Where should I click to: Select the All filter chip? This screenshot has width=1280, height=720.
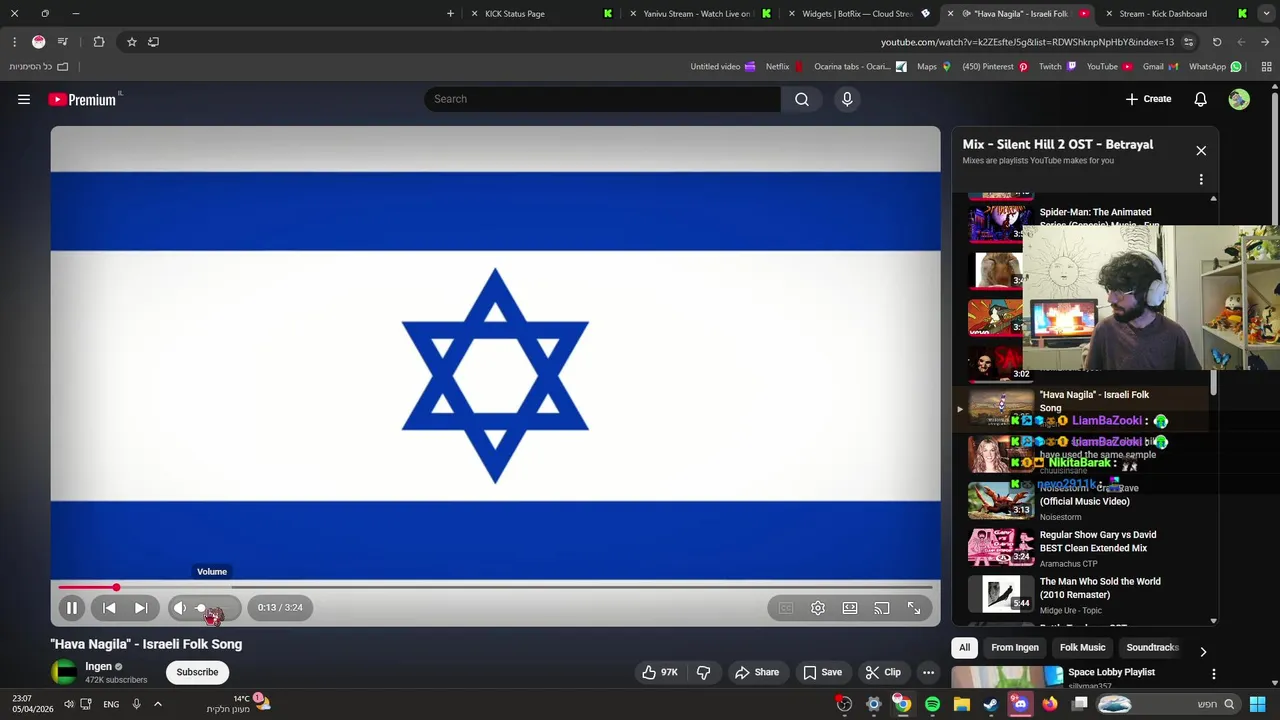click(x=964, y=648)
